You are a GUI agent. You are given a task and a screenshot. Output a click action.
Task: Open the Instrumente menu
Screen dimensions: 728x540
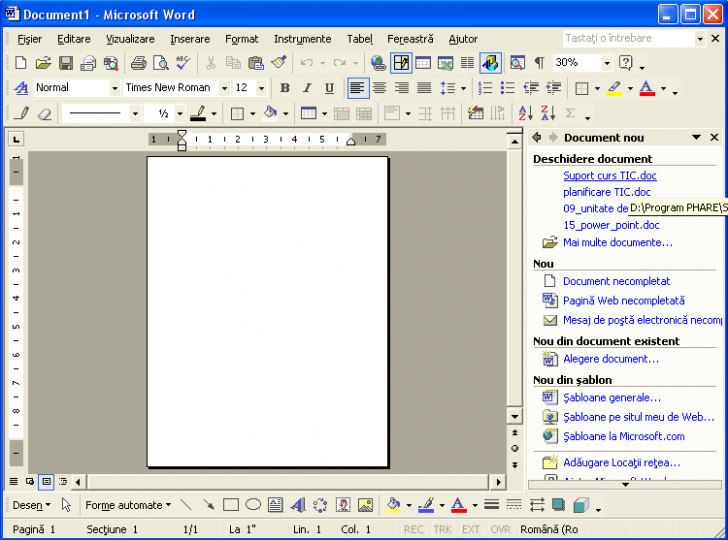tap(302, 39)
